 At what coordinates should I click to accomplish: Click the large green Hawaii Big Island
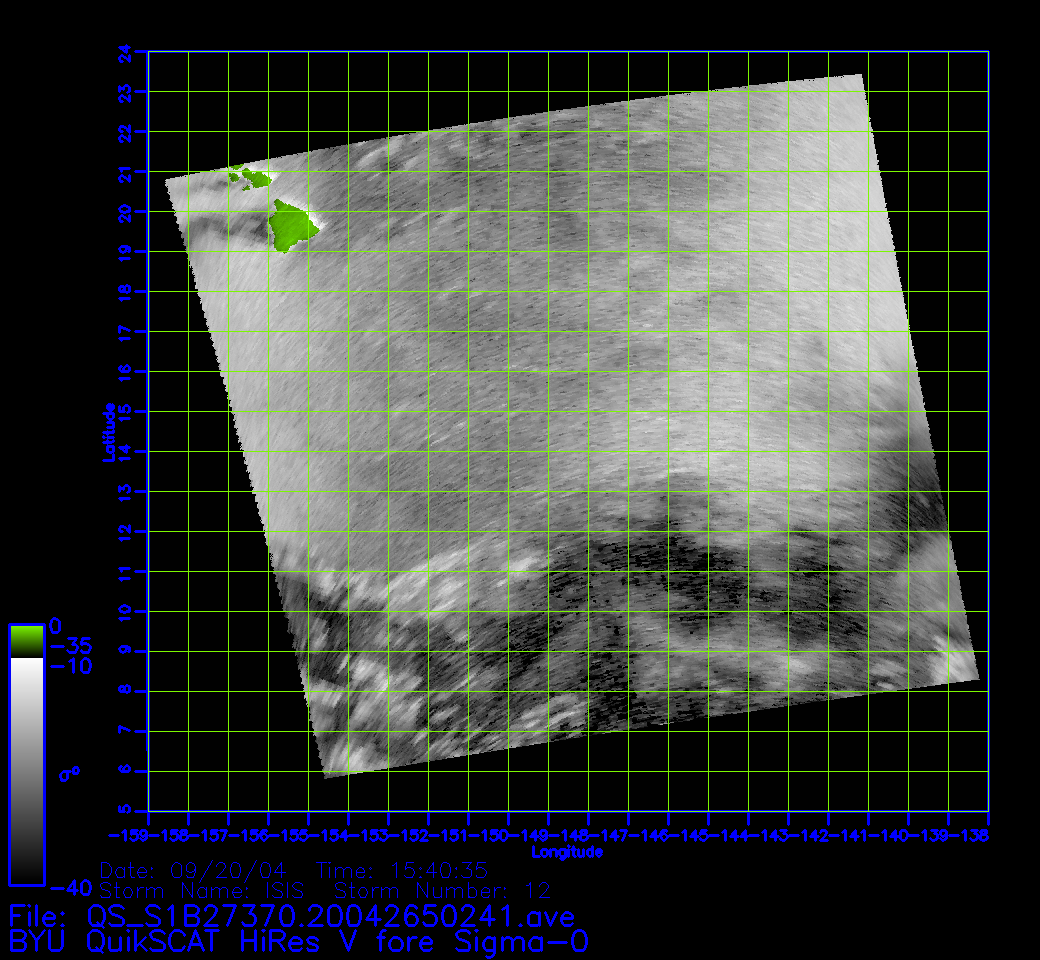click(294, 225)
